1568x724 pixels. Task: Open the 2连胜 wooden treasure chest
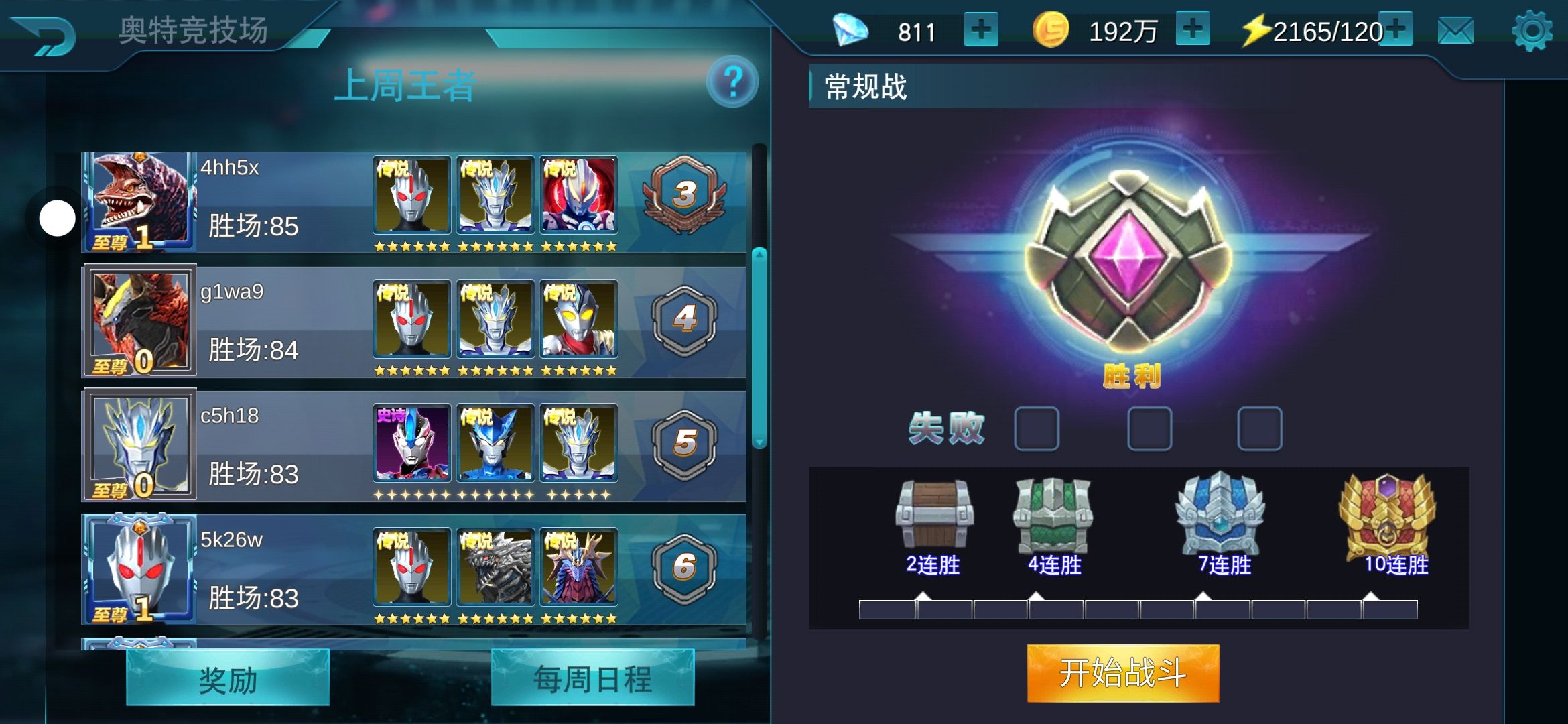[x=934, y=514]
